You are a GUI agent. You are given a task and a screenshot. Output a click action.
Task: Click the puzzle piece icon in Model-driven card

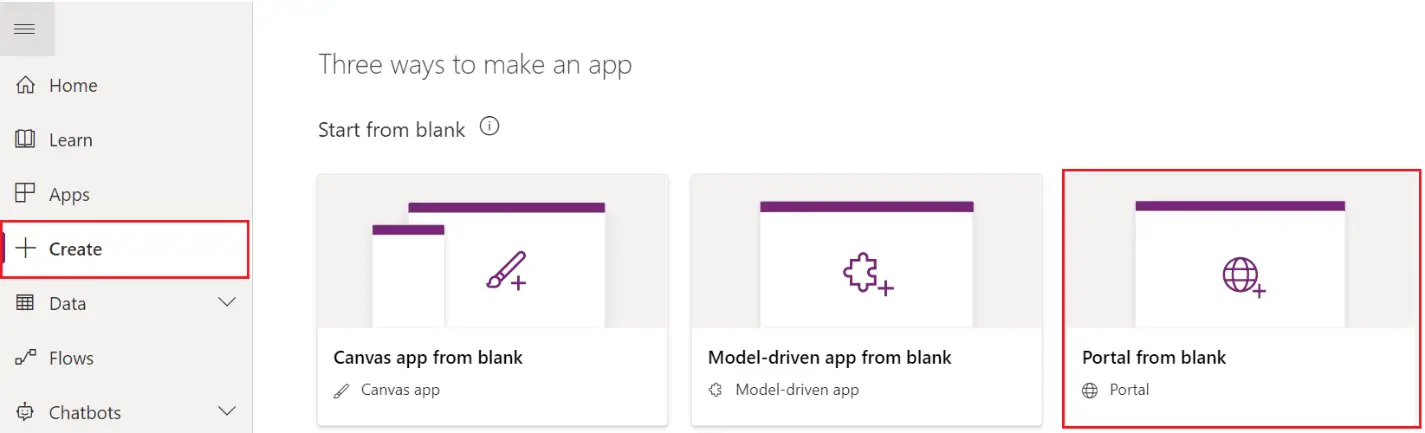click(x=868, y=273)
